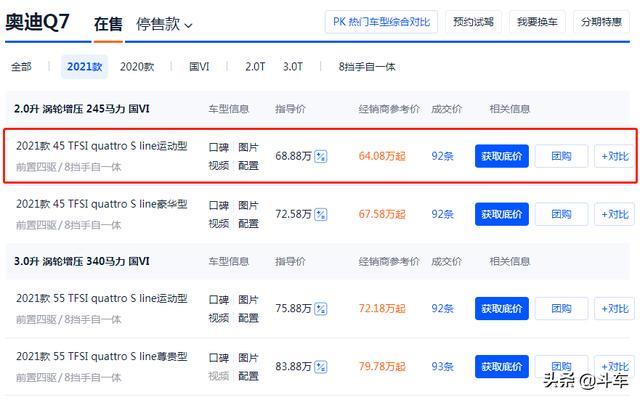Click 团购 for 75.88万 model
Screen dimensions: 640x400
coord(561,309)
